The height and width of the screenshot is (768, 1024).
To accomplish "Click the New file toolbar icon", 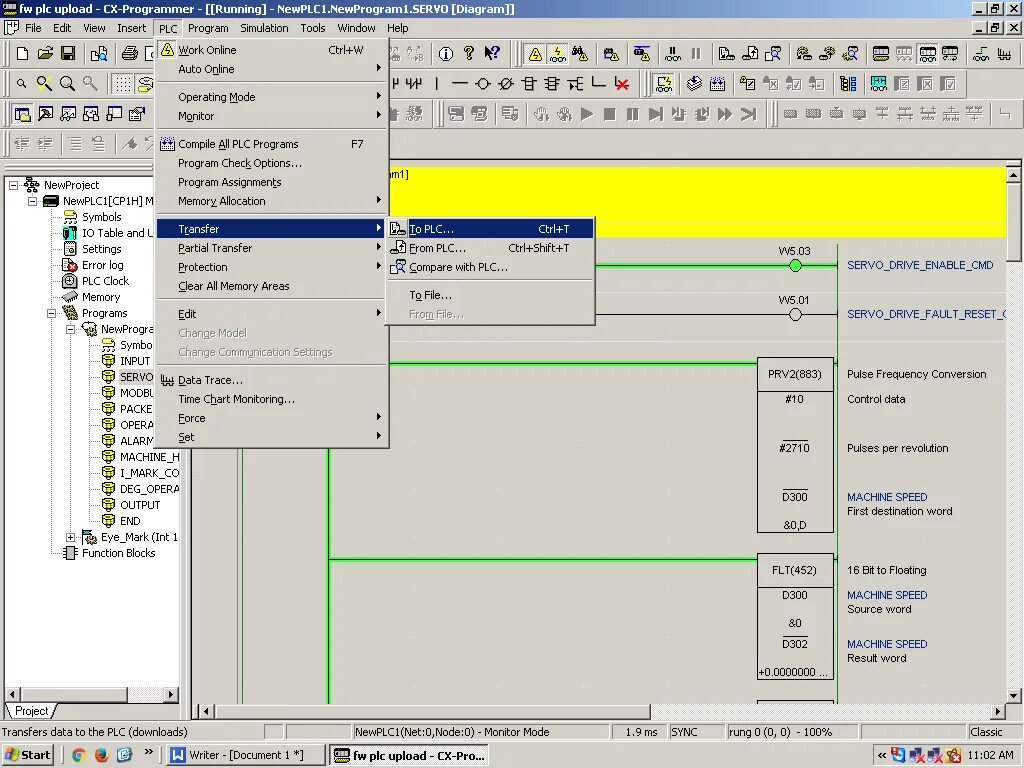I will coord(22,54).
